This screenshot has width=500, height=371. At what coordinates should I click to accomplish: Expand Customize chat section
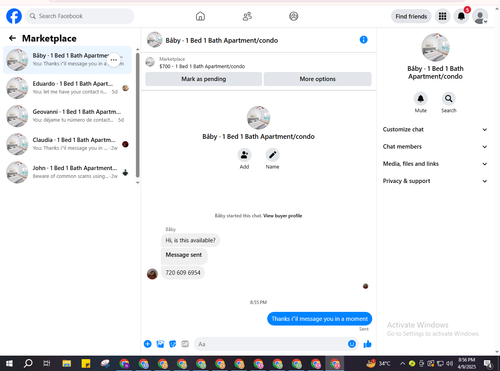click(x=435, y=129)
